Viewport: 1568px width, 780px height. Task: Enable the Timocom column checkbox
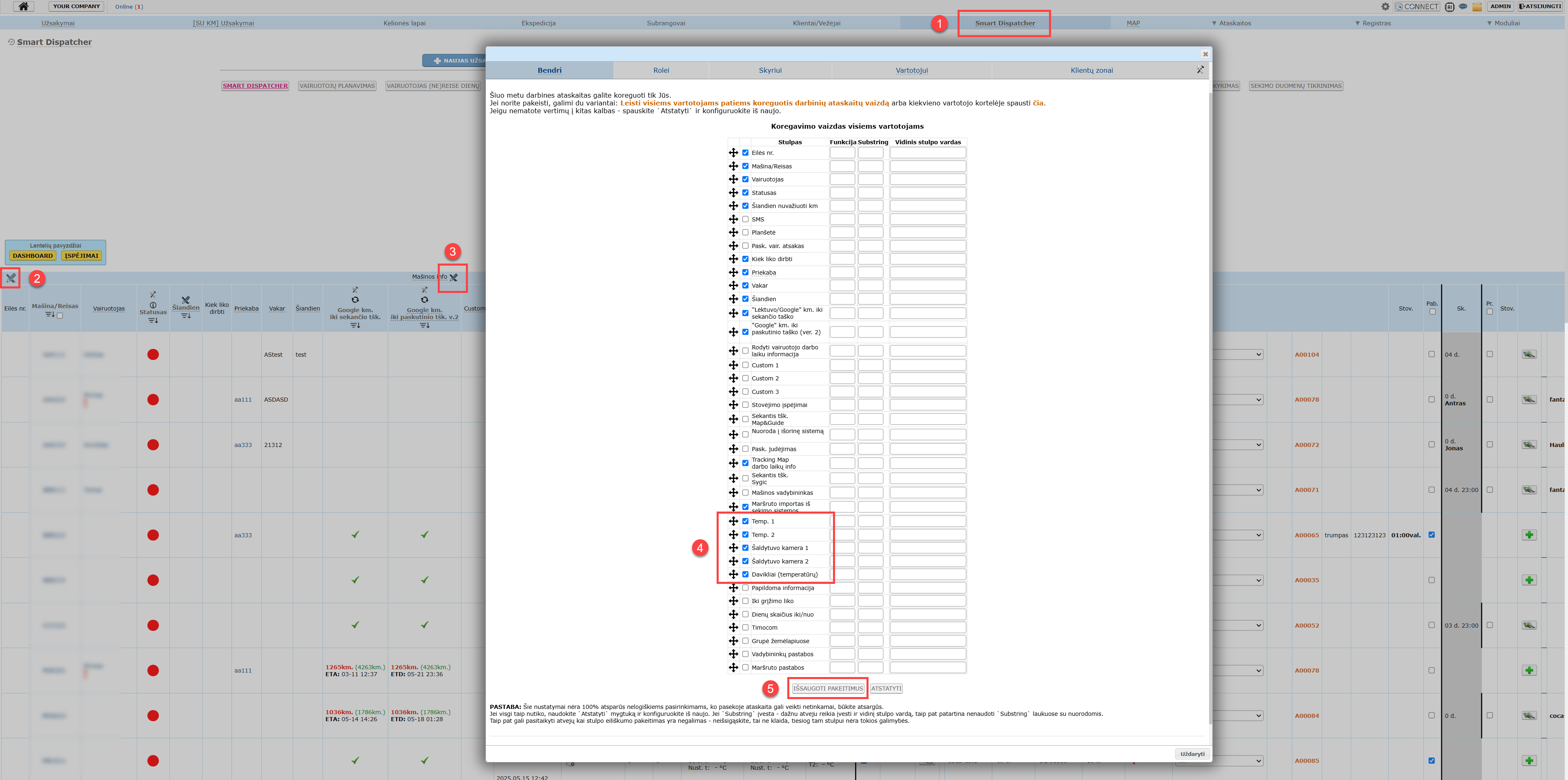point(745,627)
